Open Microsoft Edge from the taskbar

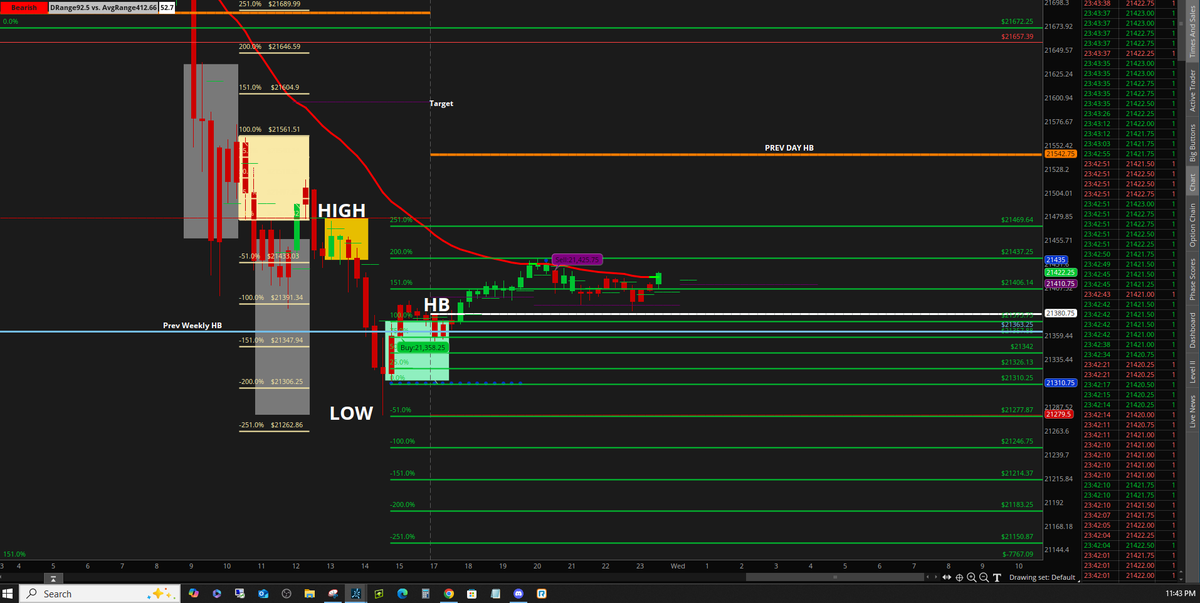coord(402,593)
